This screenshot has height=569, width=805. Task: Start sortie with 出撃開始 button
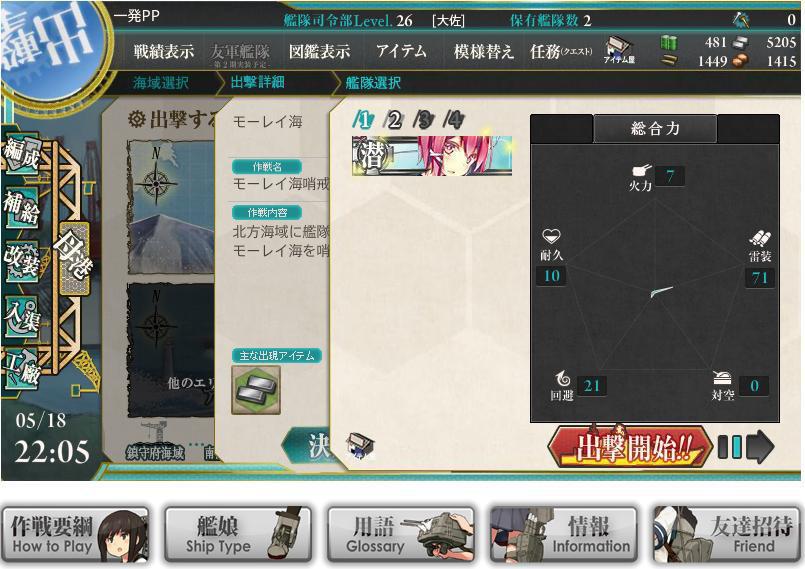(x=630, y=447)
